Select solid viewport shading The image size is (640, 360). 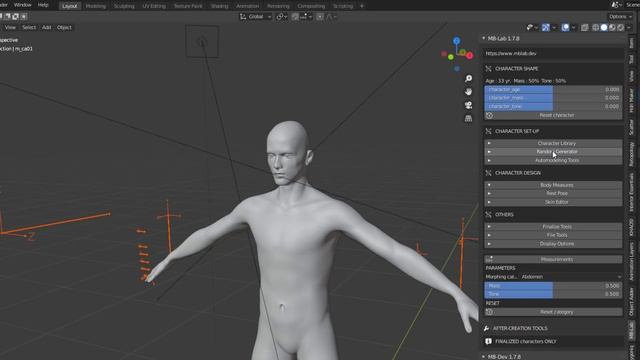click(604, 27)
